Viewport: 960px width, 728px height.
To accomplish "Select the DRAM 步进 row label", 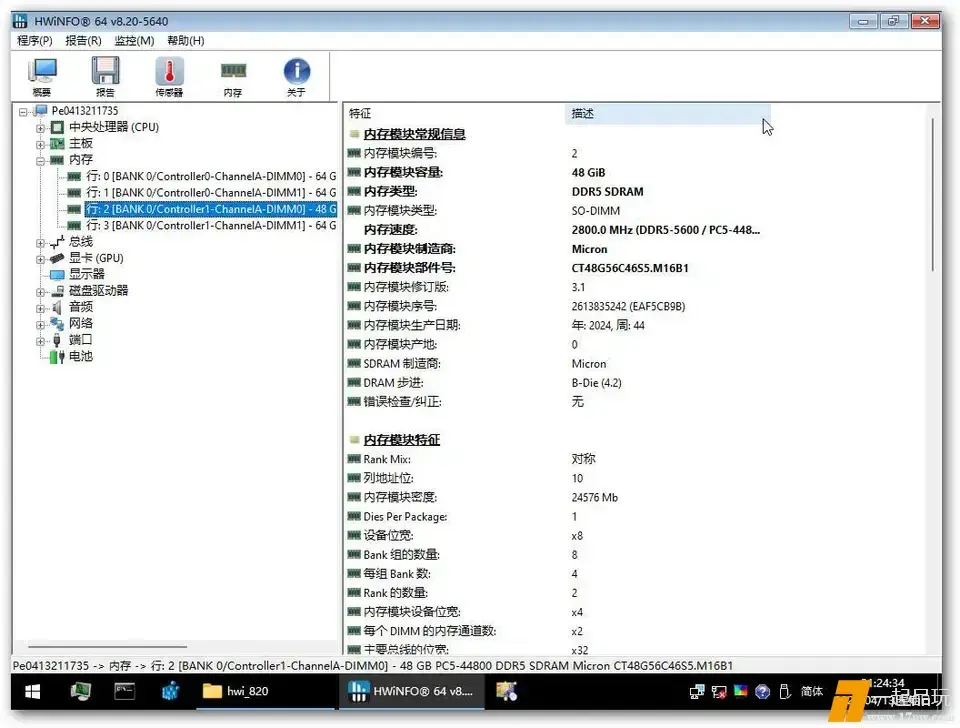I will (394, 383).
